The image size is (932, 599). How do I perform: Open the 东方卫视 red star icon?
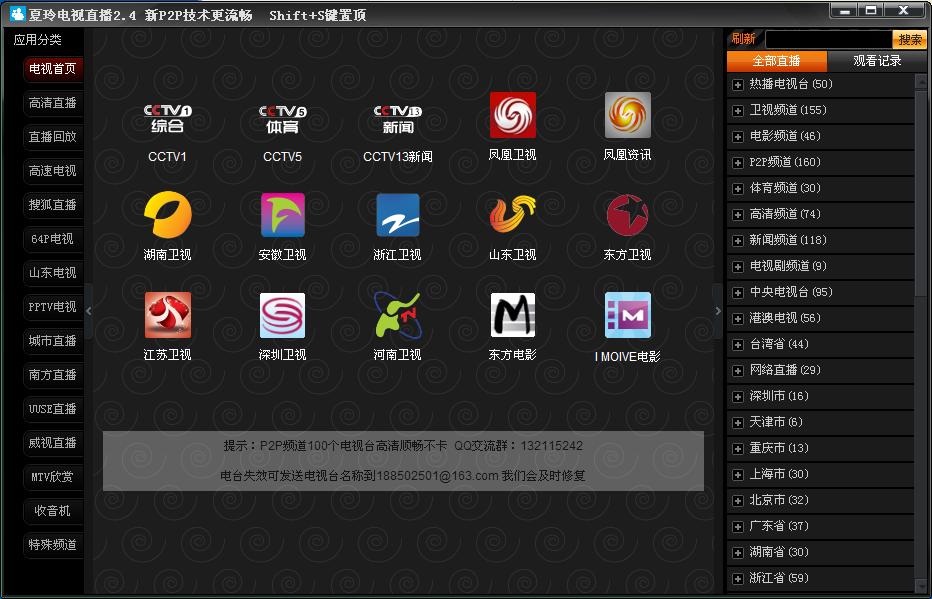tap(628, 215)
